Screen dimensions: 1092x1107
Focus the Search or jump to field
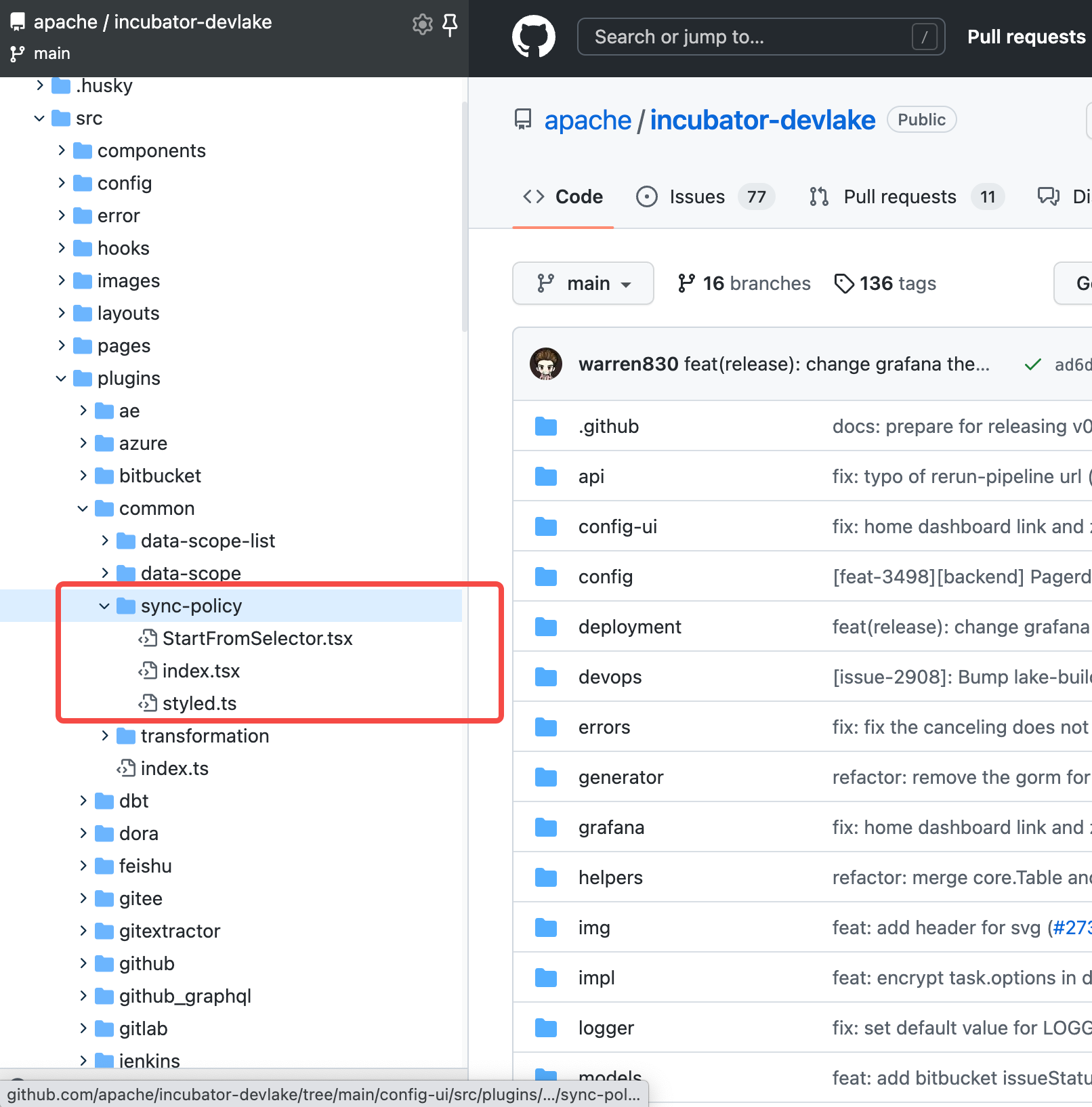(x=761, y=37)
